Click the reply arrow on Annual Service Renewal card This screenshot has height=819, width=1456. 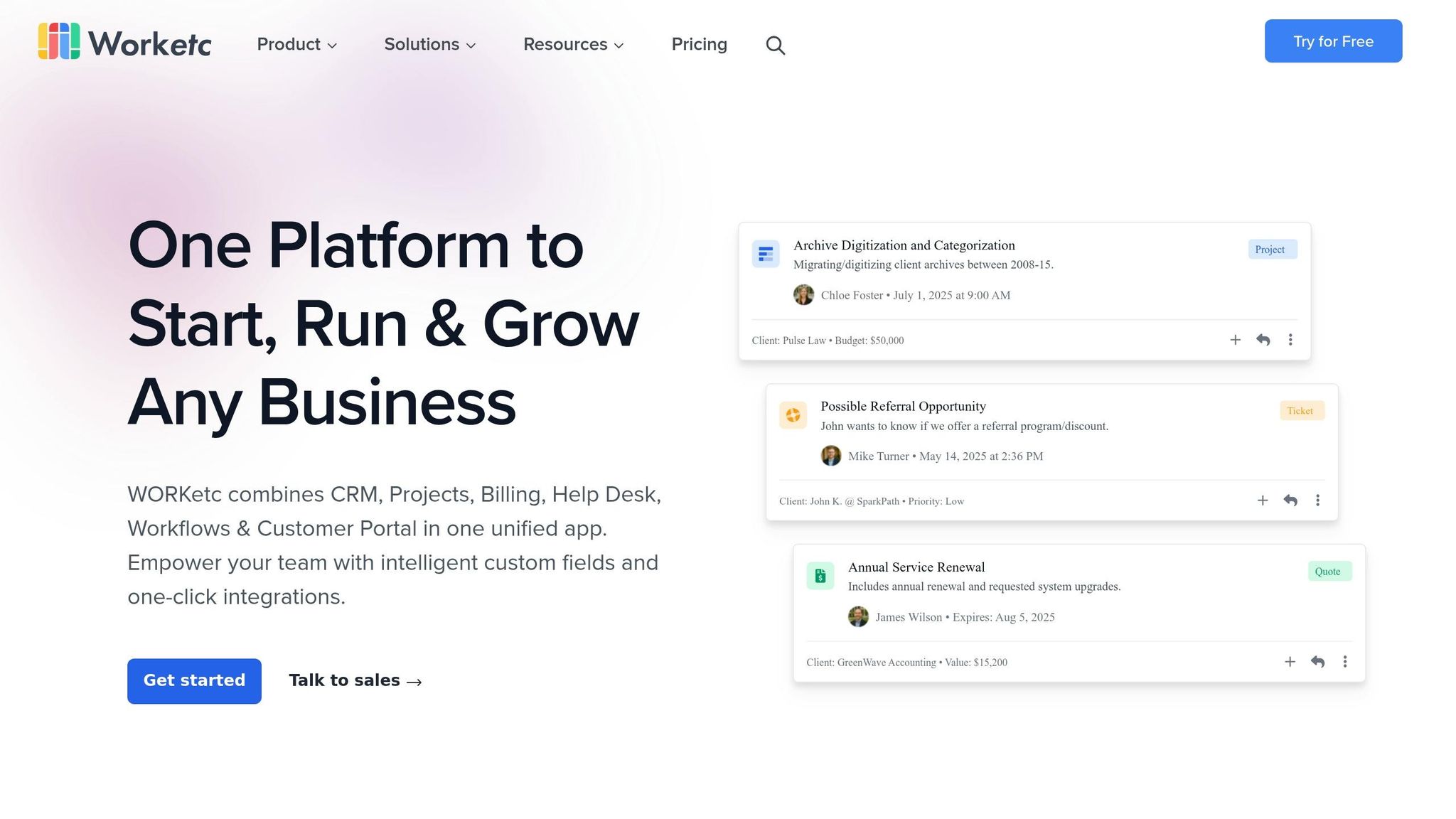(x=1317, y=662)
